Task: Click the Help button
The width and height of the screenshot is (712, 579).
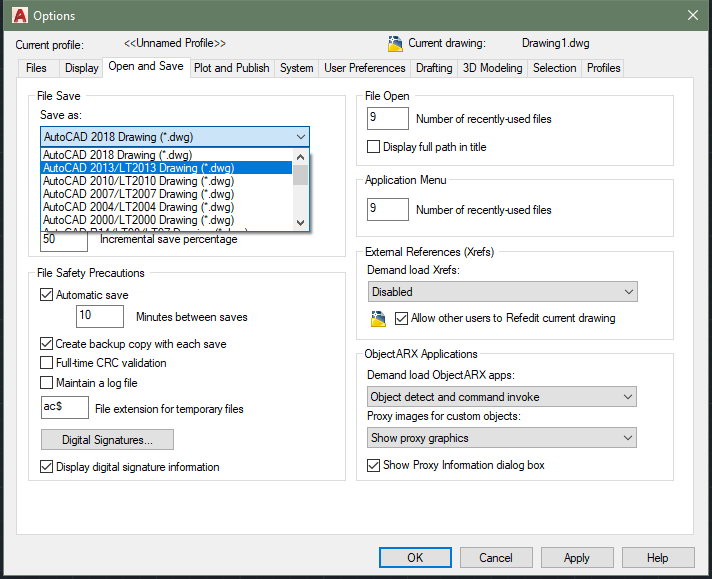Action: [x=658, y=558]
